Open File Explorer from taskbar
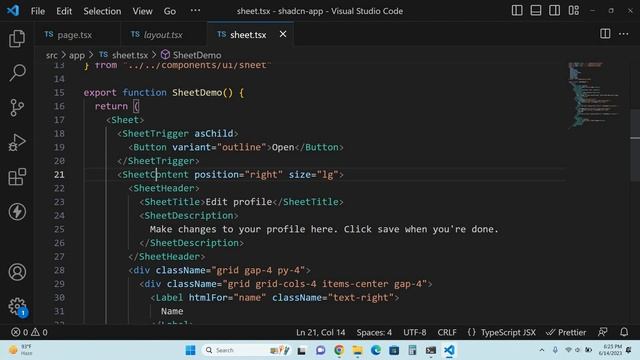This screenshot has height=360, width=640. (357, 350)
